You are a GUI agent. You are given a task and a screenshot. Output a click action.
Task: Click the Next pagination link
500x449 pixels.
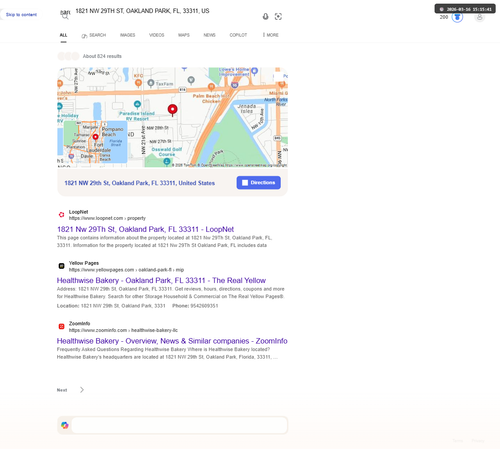(62, 390)
